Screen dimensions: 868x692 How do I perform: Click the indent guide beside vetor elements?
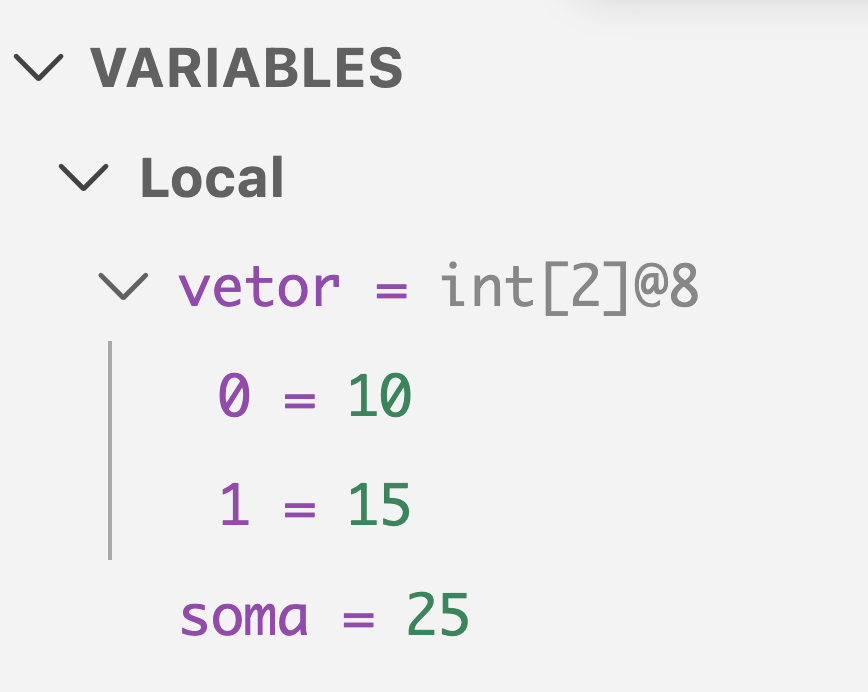coord(110,450)
